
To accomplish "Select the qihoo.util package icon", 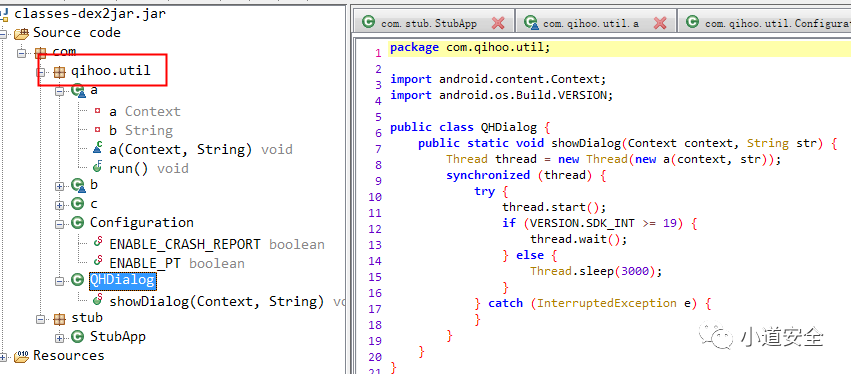I will coord(59,72).
